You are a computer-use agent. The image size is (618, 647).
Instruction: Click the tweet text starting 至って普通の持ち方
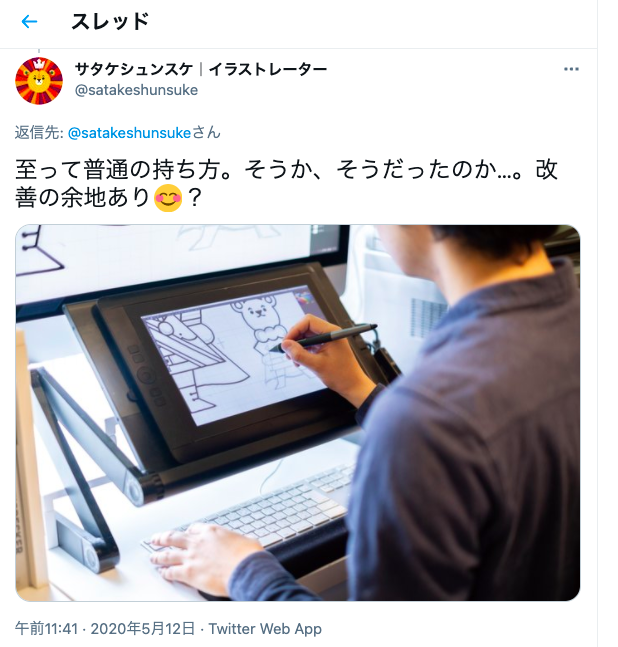(x=286, y=184)
